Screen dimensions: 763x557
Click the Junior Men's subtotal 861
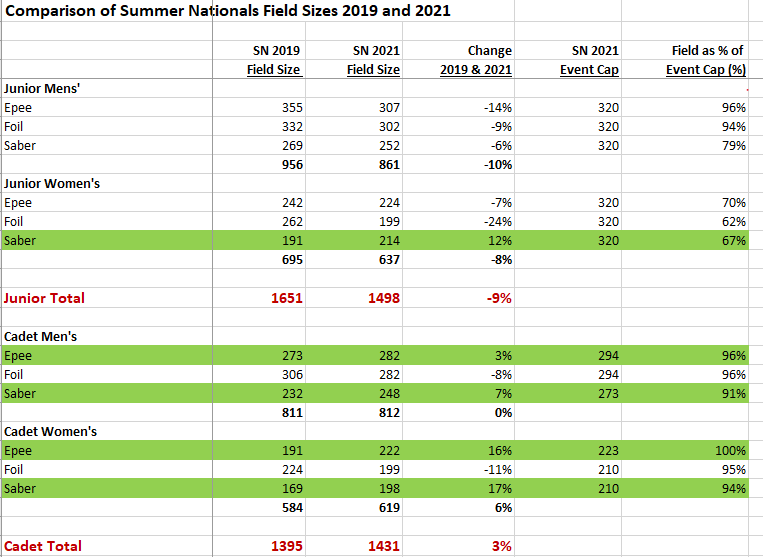[x=389, y=164]
